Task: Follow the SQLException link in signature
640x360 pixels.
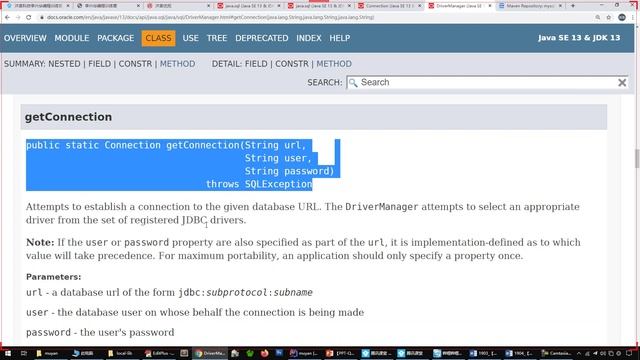Action: [278, 184]
